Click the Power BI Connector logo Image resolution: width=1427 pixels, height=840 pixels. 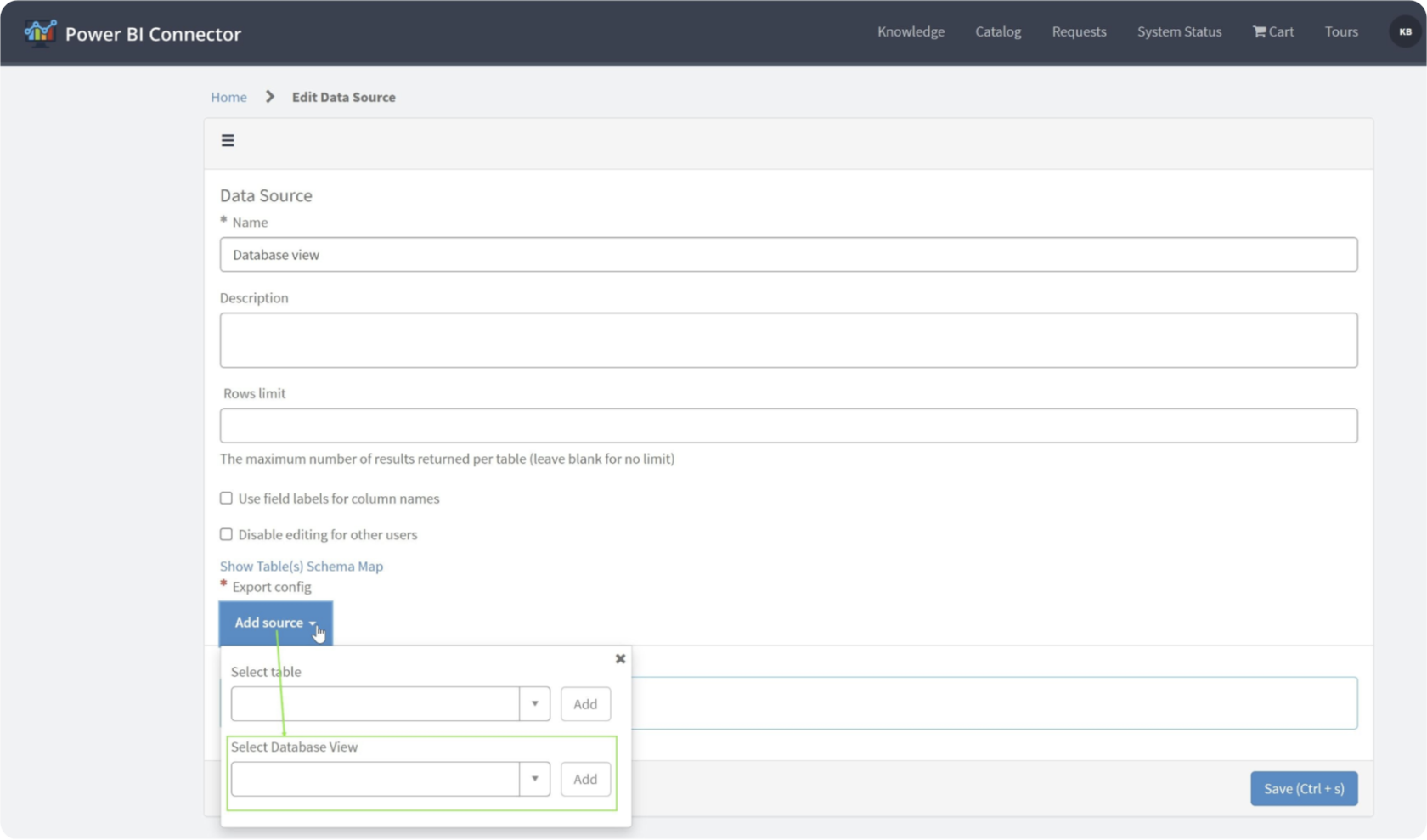(x=132, y=33)
